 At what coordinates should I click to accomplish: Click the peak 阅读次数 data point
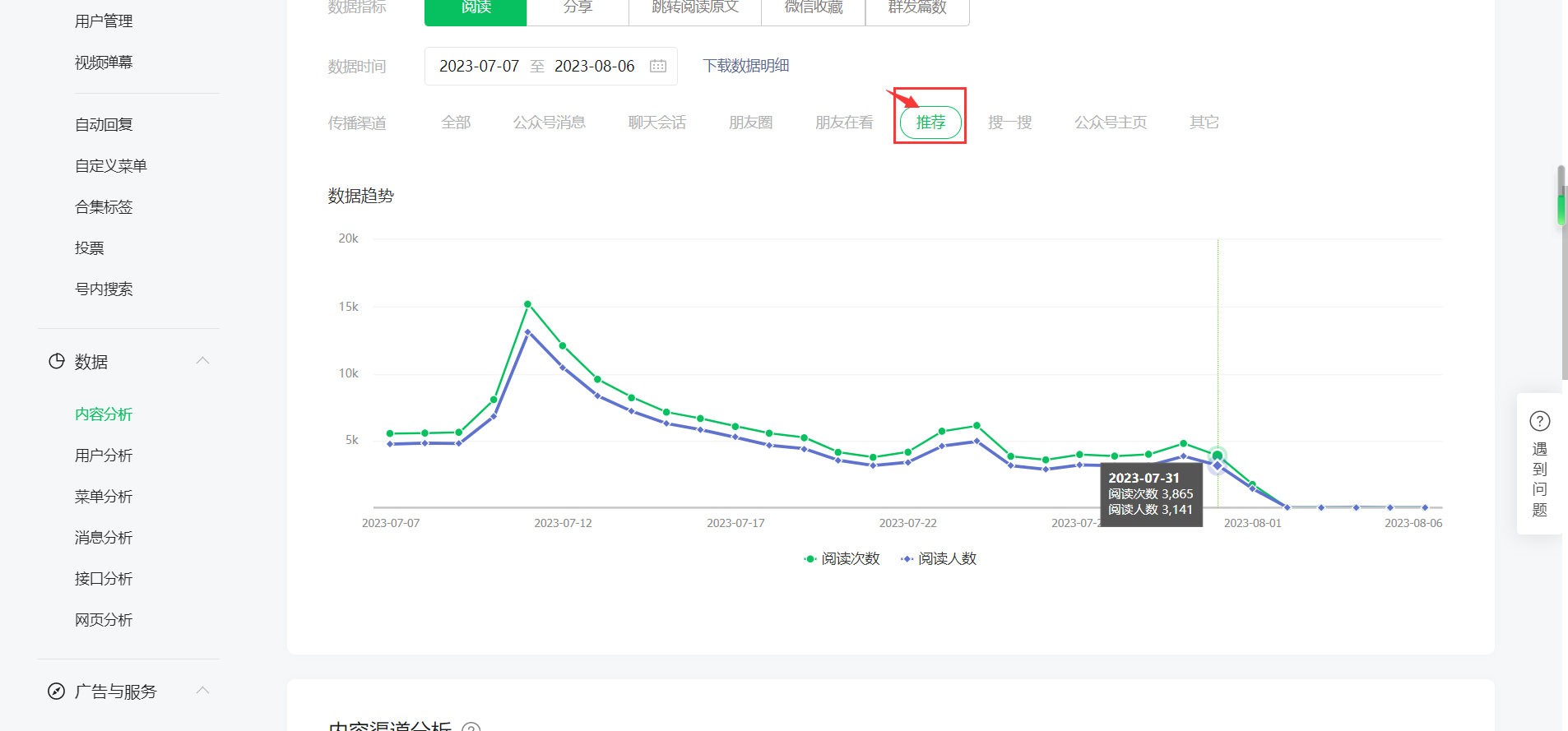pos(527,304)
